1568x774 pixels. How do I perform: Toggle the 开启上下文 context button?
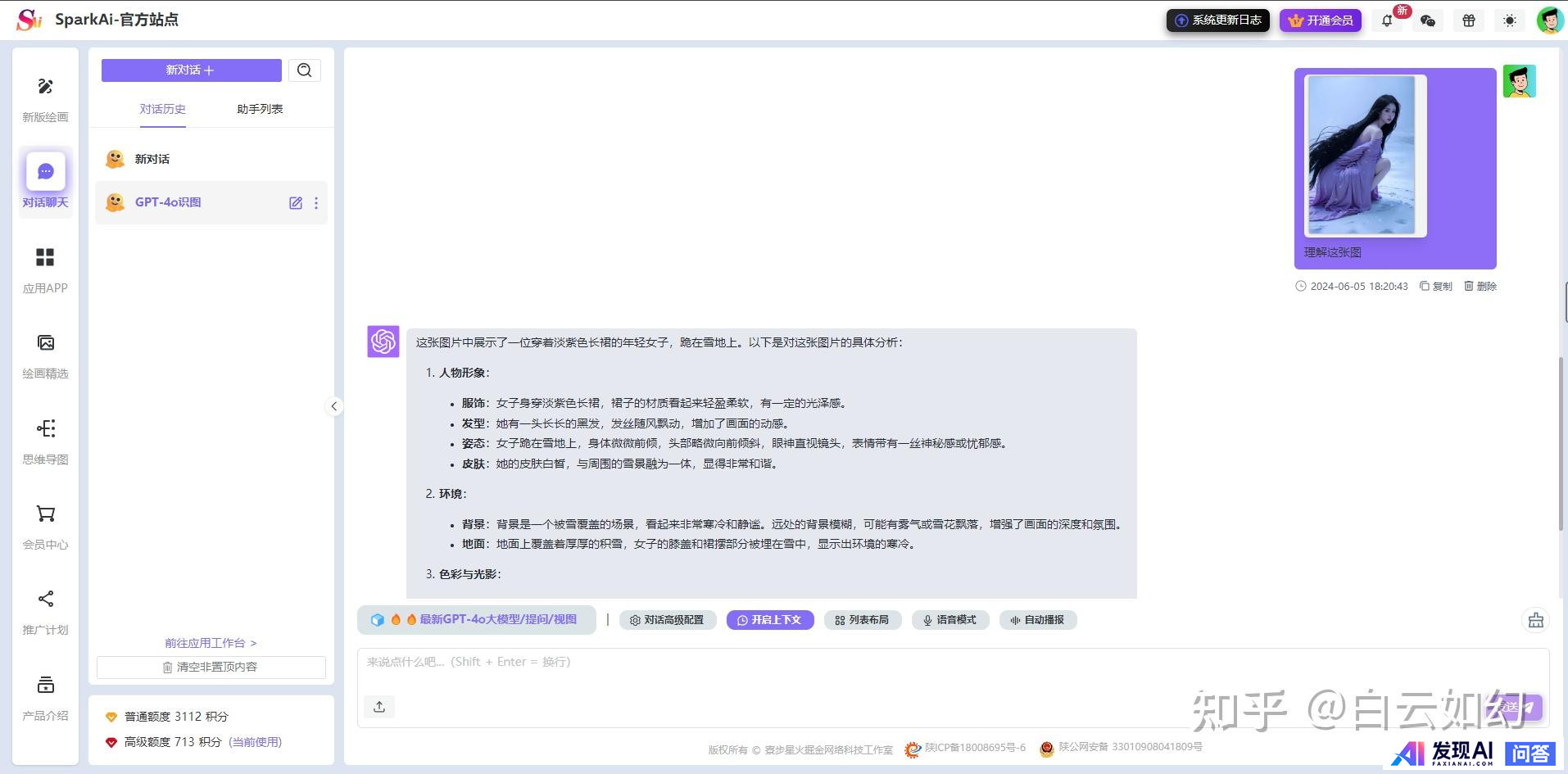click(x=770, y=620)
